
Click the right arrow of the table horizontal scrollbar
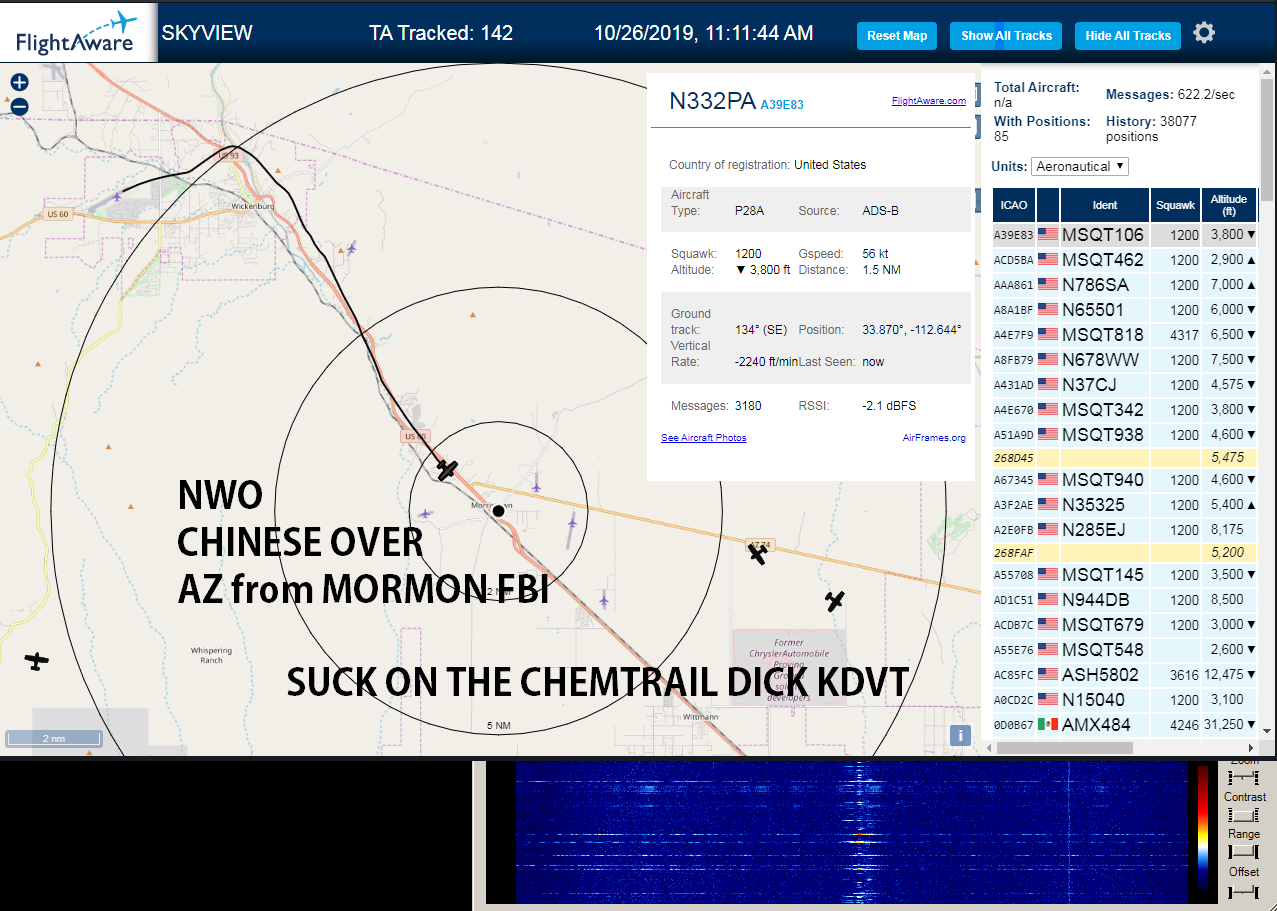click(1250, 747)
